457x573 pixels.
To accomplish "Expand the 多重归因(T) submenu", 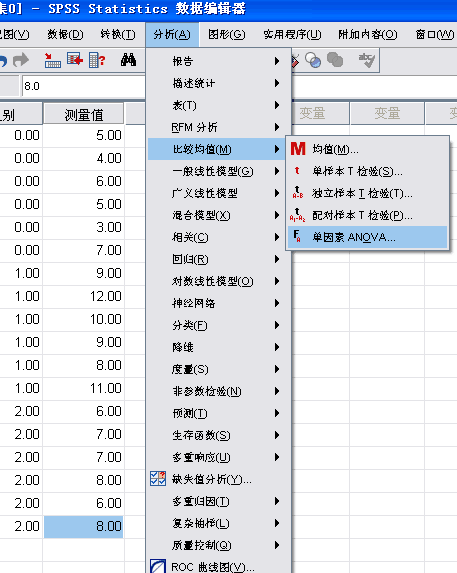I will [x=218, y=501].
